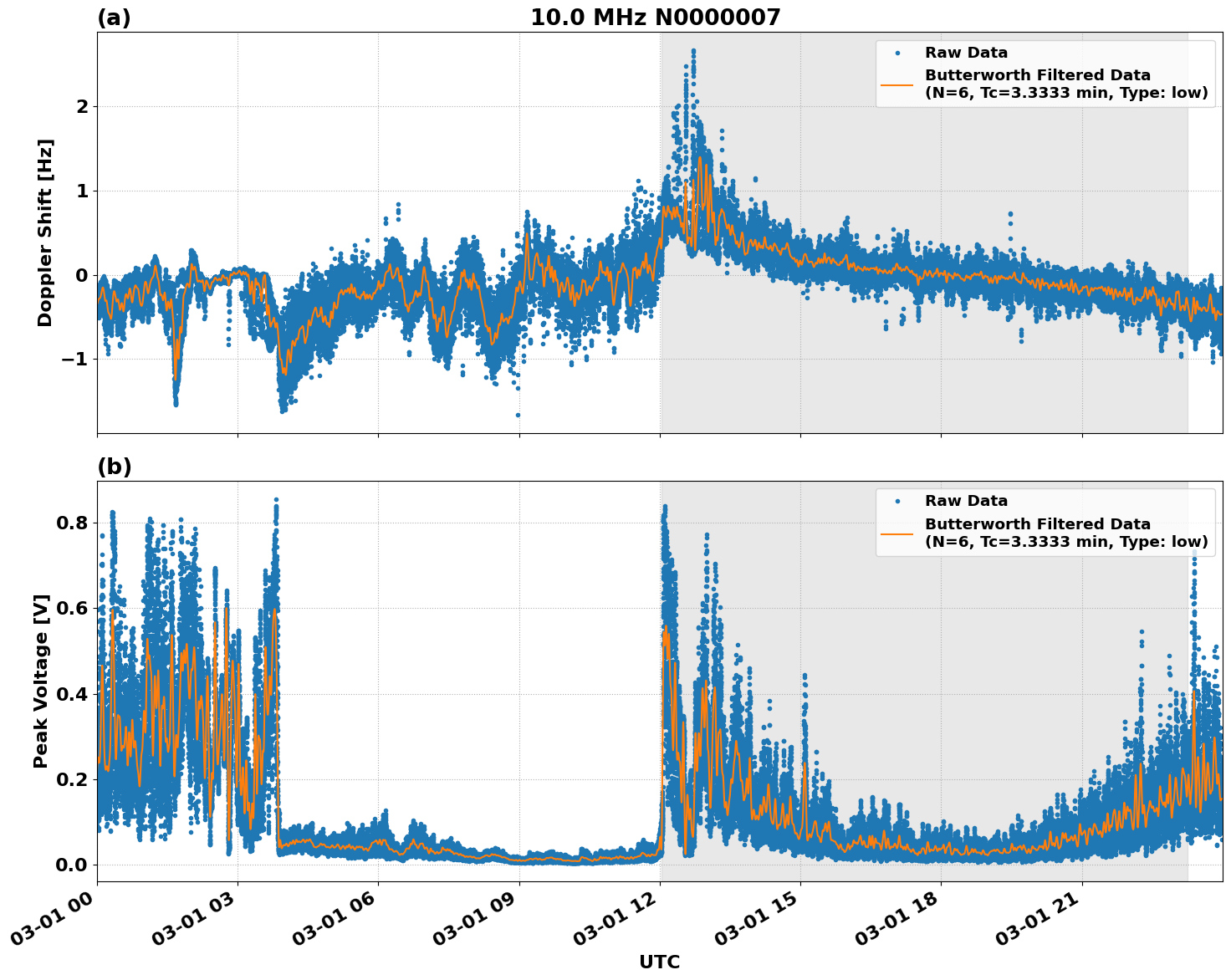Click the Raw Data legend marker in panel (a)
The width and height of the screenshot is (1231, 980).
click(x=899, y=52)
